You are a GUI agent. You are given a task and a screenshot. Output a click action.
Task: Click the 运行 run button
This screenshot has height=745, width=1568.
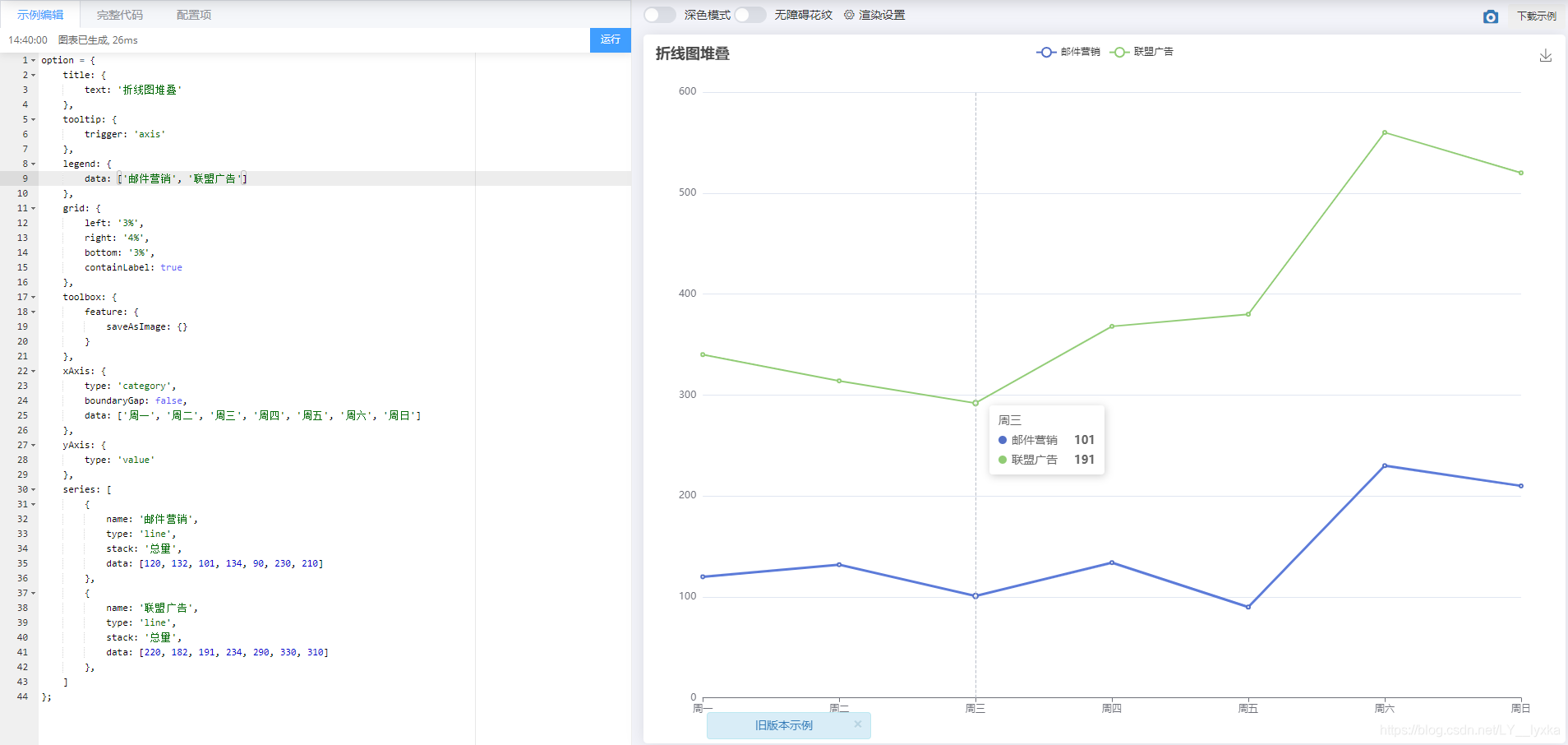[610, 39]
